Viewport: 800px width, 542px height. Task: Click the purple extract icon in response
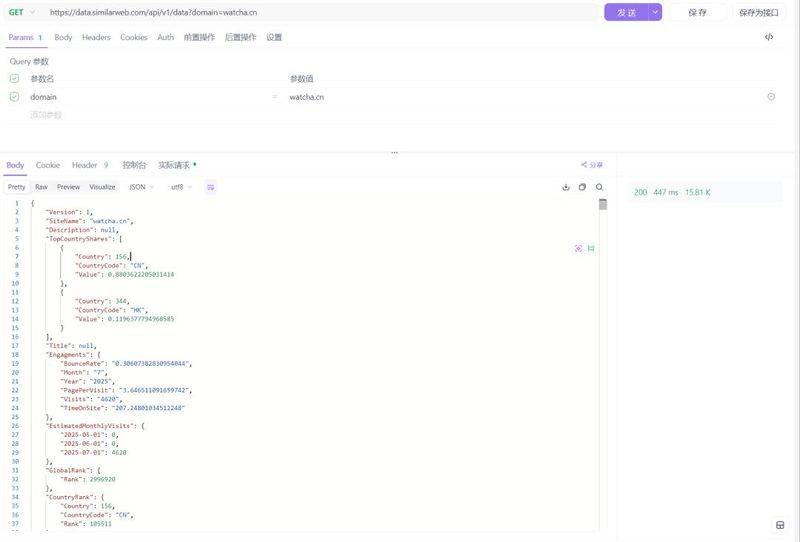click(578, 248)
